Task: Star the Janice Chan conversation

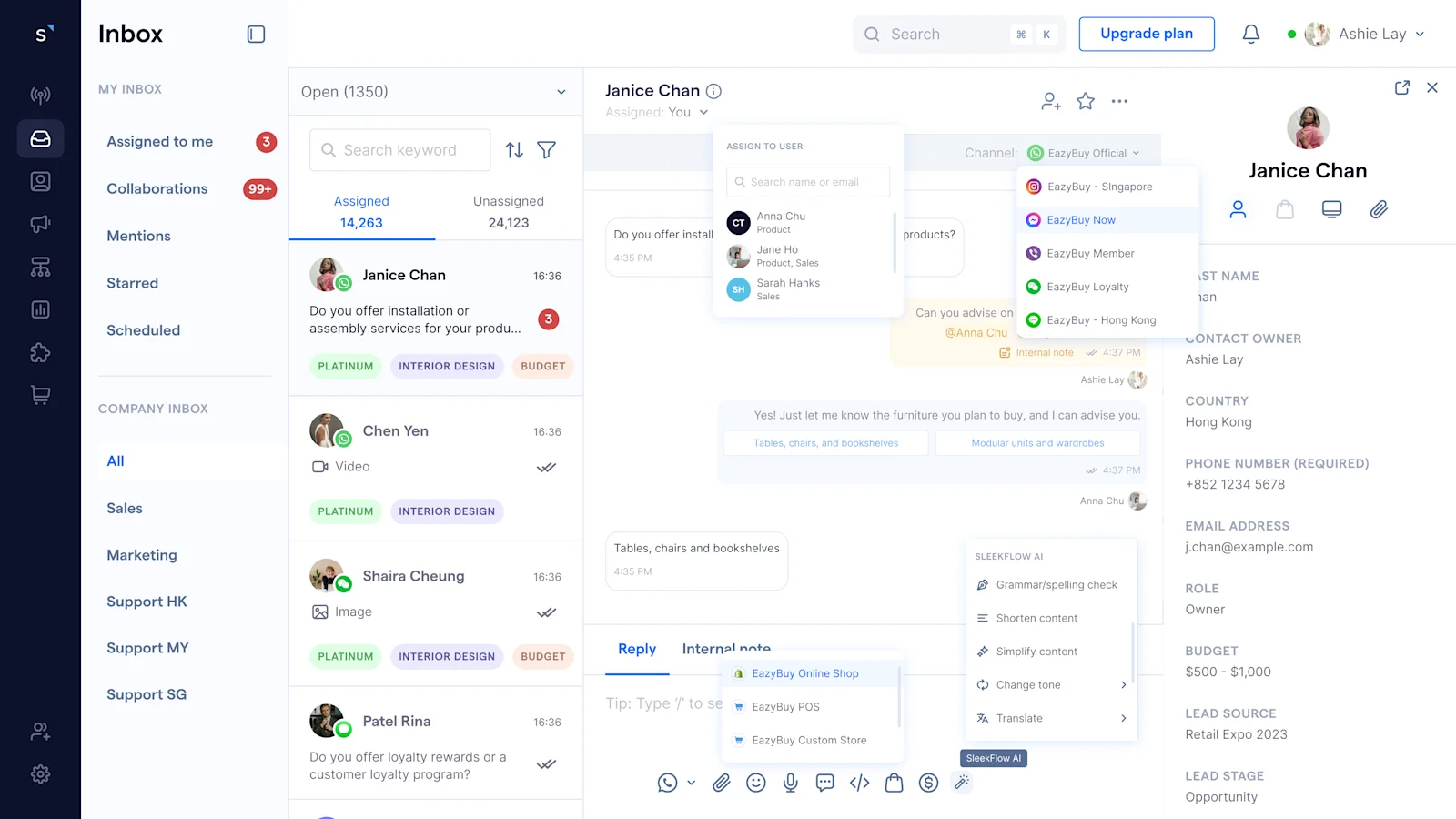Action: (1085, 101)
